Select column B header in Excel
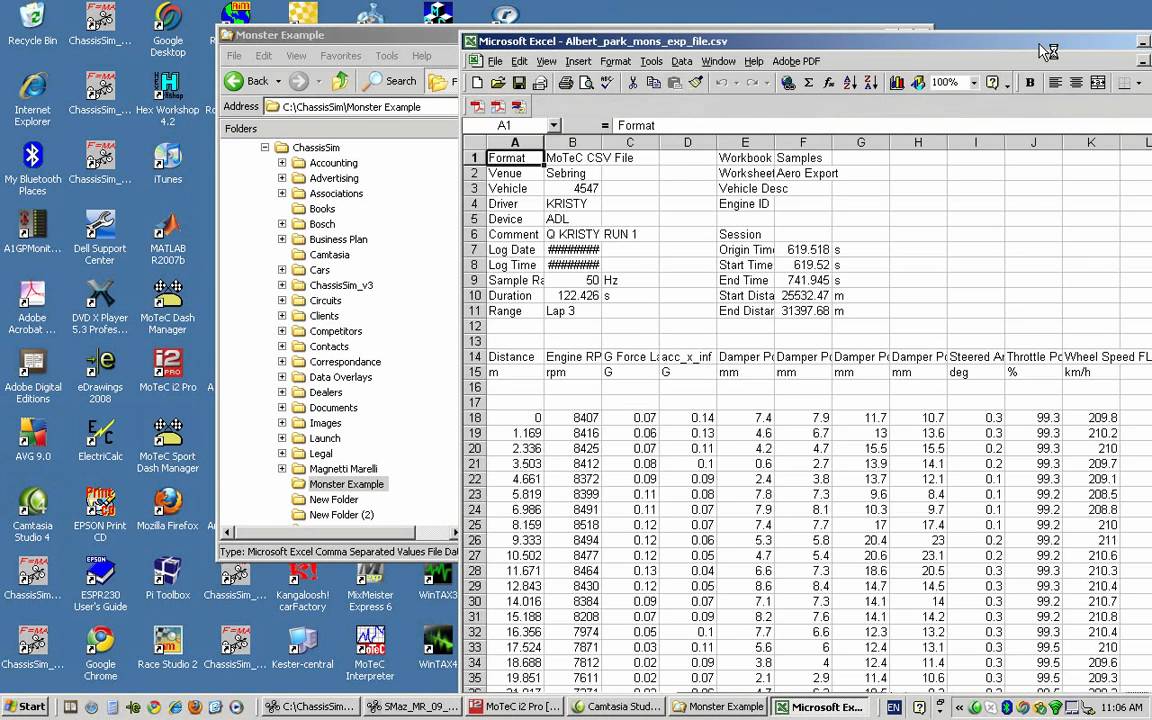 pos(572,143)
